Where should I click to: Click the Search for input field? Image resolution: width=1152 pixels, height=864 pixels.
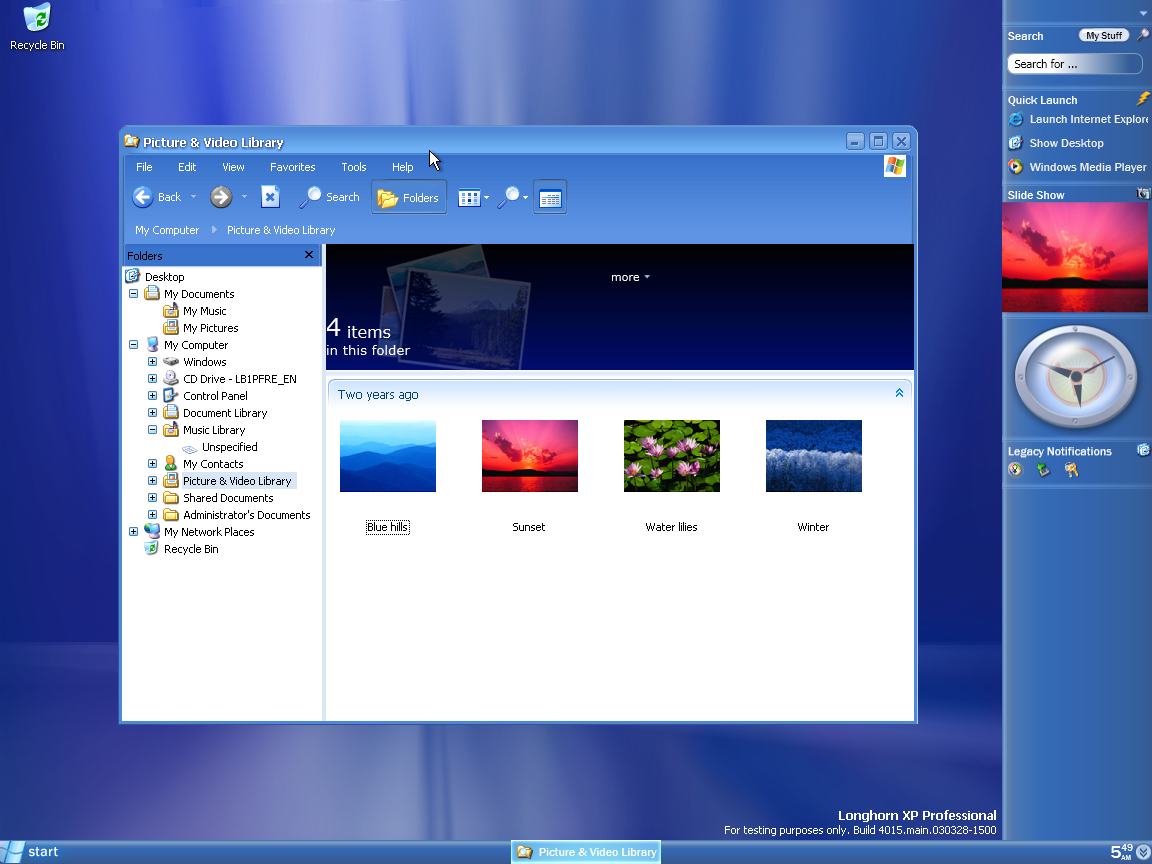coord(1074,64)
